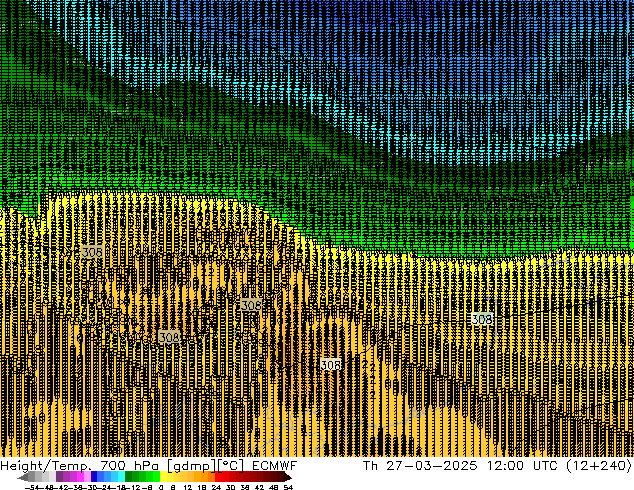
Task: Click the date "27-03-2025"
Action: [431, 465]
